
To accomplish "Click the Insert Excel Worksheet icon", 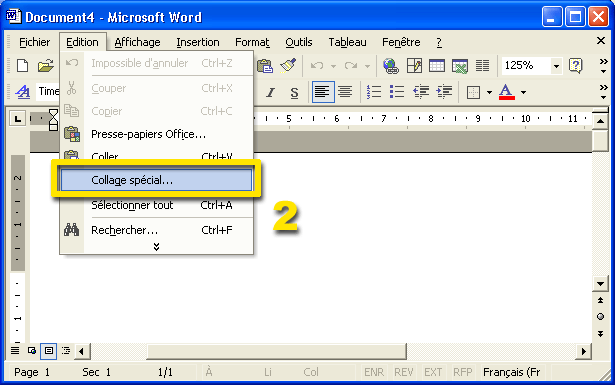I will (x=460, y=65).
